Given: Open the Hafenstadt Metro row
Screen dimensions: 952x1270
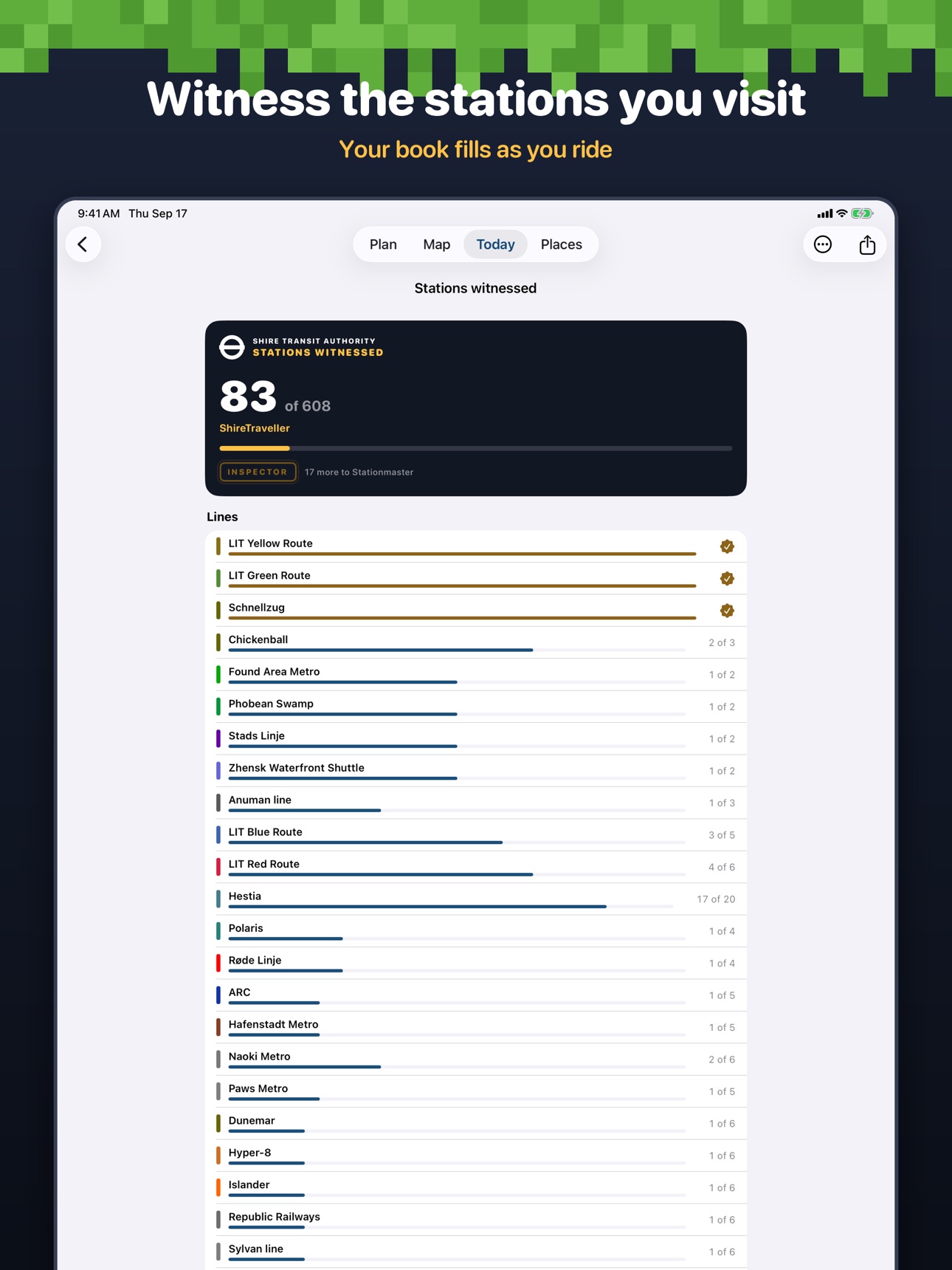Looking at the screenshot, I should pos(476,1028).
